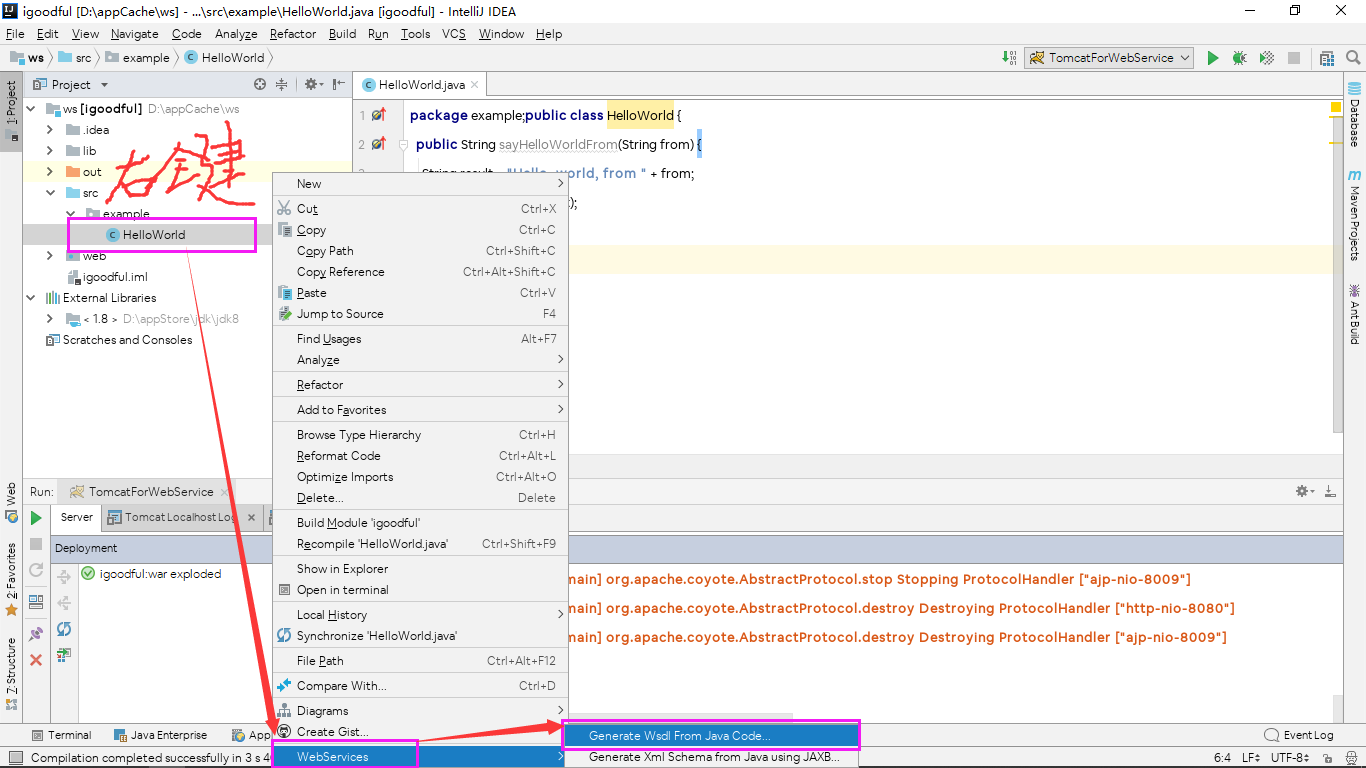Collapse the ws [igoodful] root node

click(30, 109)
